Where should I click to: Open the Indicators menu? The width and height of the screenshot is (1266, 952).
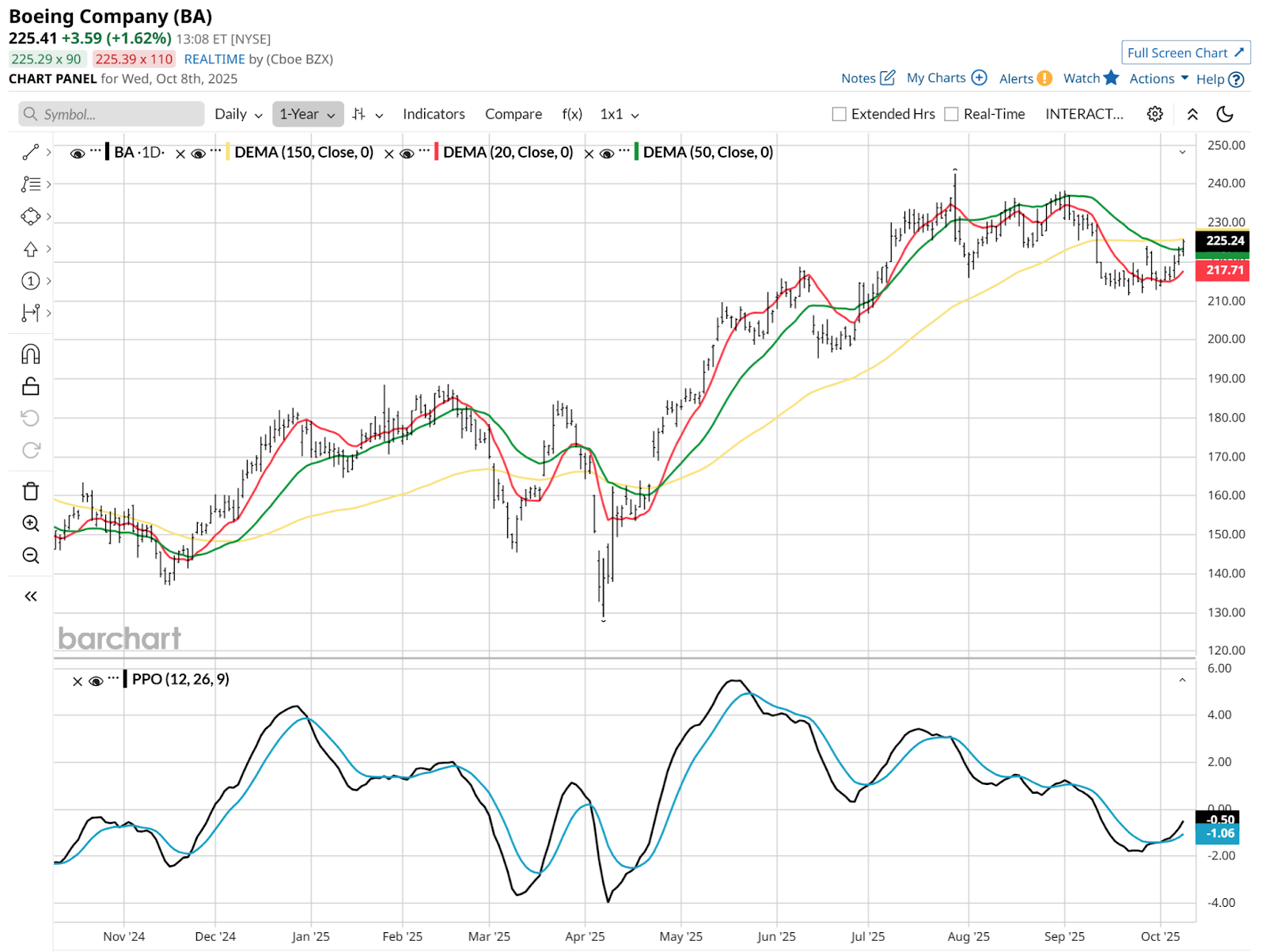point(434,114)
